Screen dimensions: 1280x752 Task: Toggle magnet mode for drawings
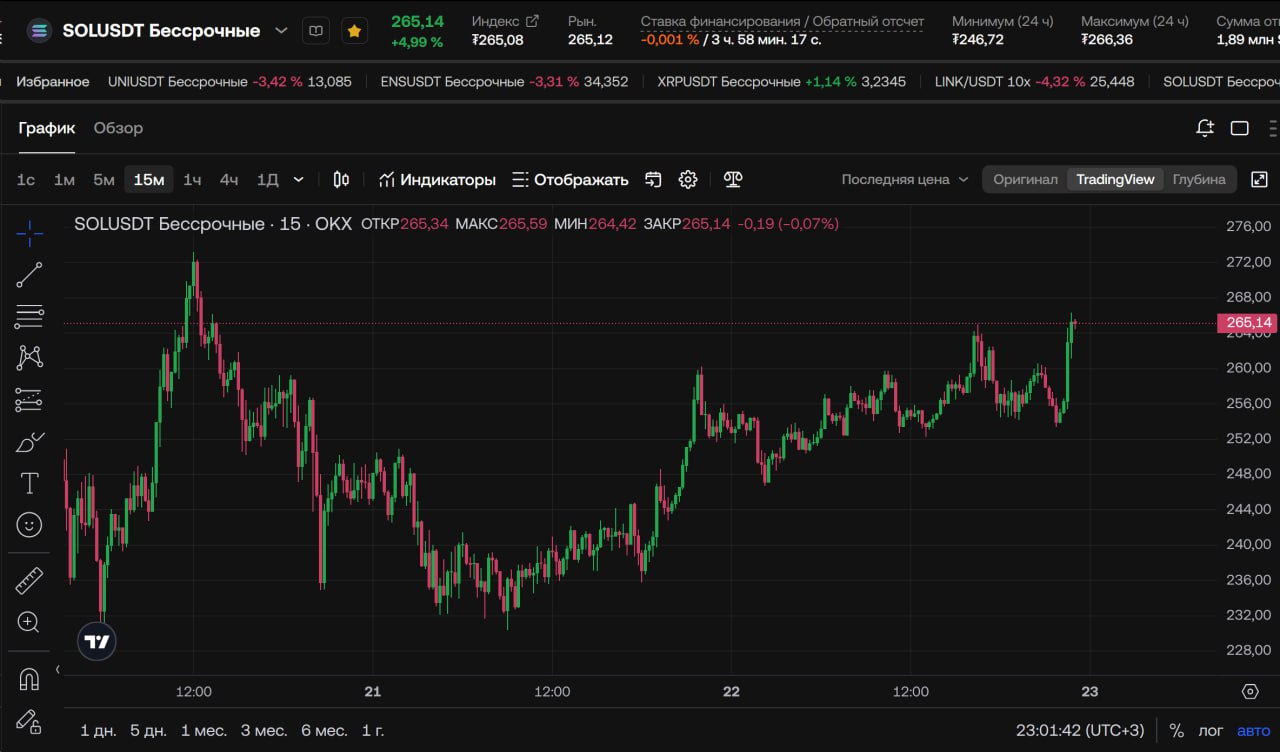(29, 679)
